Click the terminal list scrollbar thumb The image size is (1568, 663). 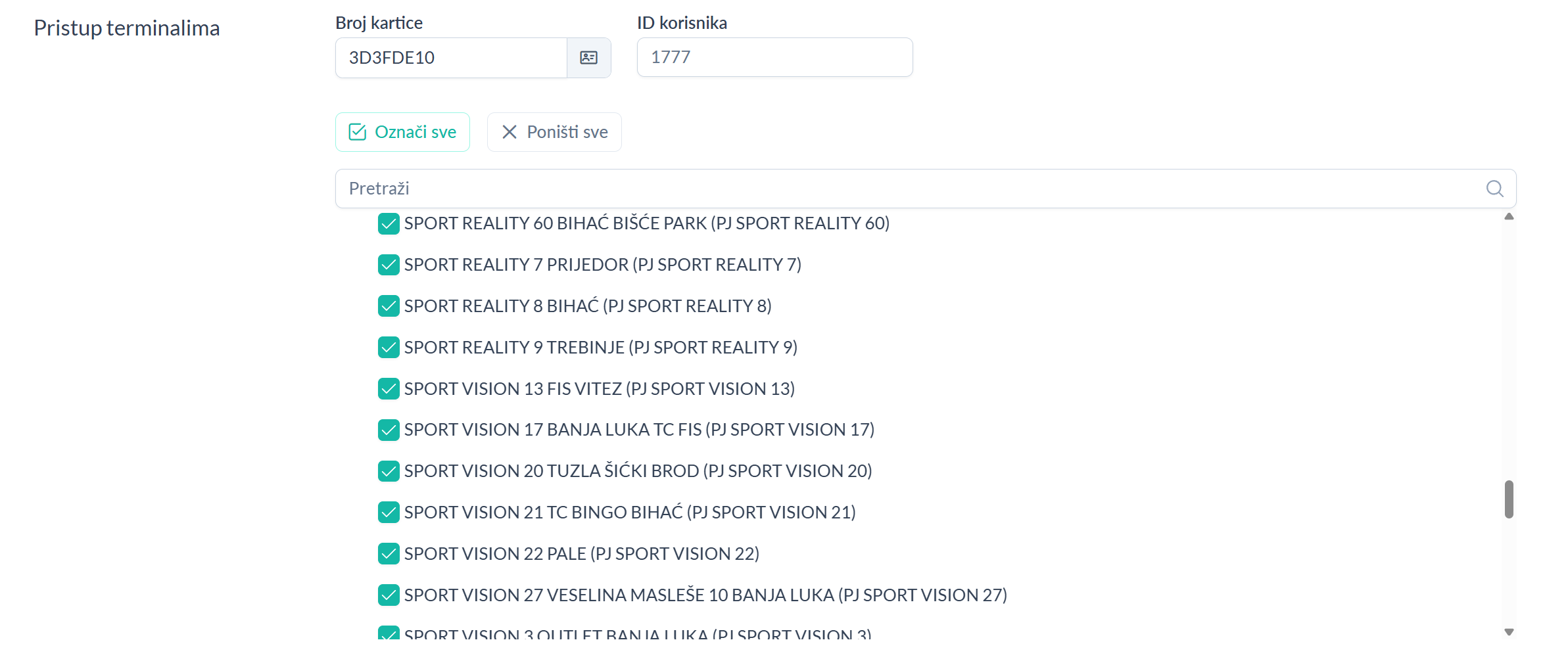click(1509, 499)
